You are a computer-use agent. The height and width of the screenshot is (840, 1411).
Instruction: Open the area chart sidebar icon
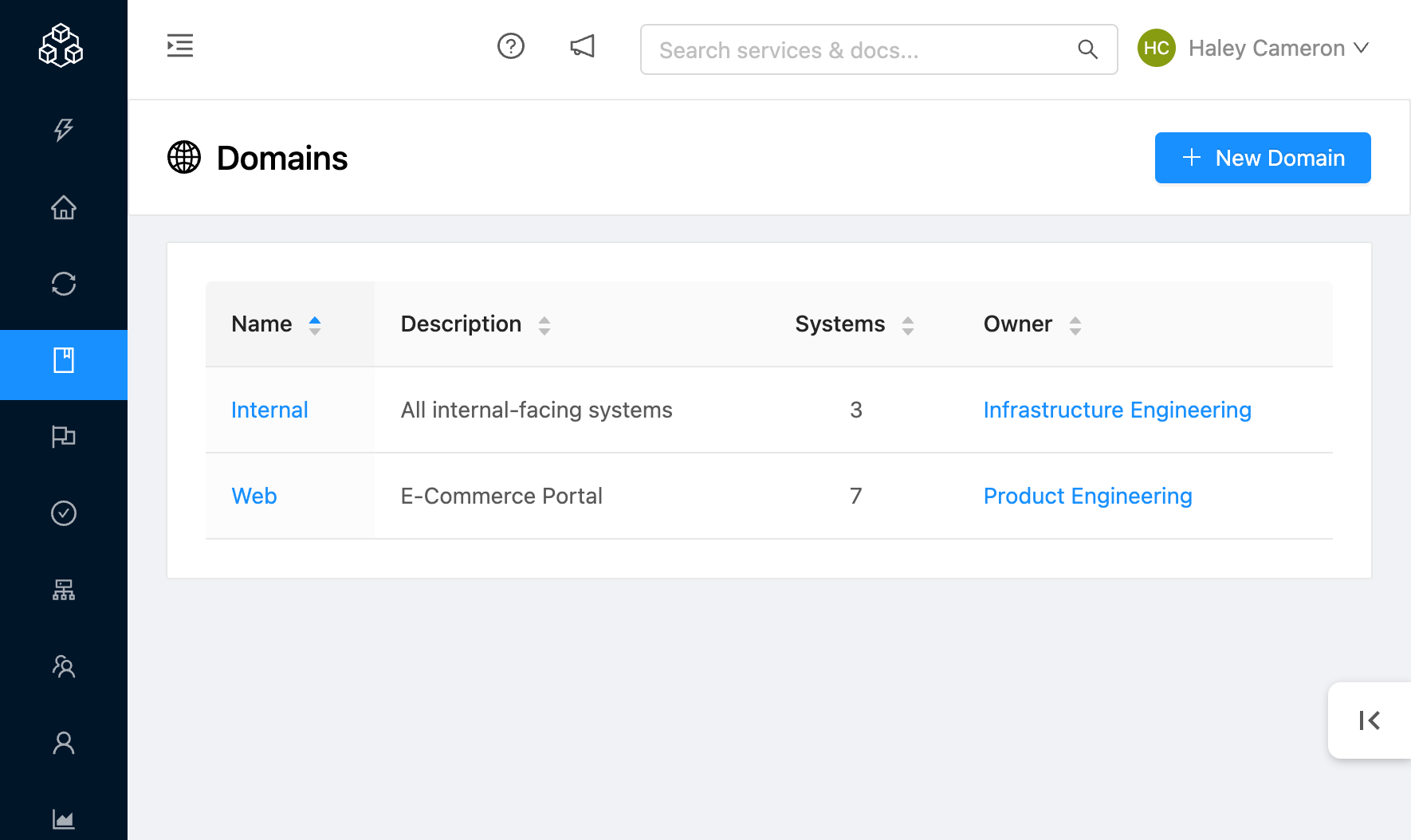point(64,819)
